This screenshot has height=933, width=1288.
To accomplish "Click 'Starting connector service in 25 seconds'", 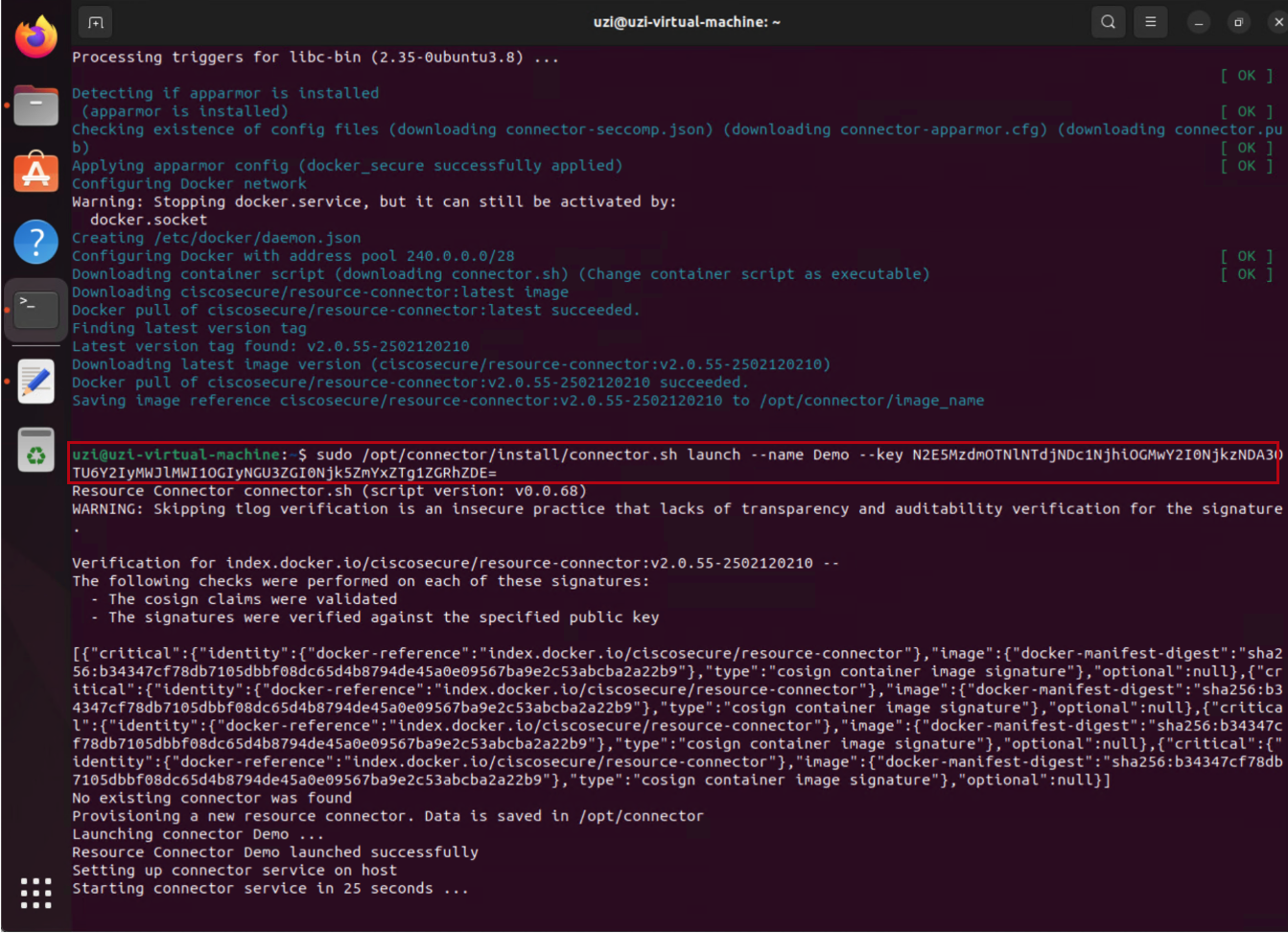I will (270, 889).
